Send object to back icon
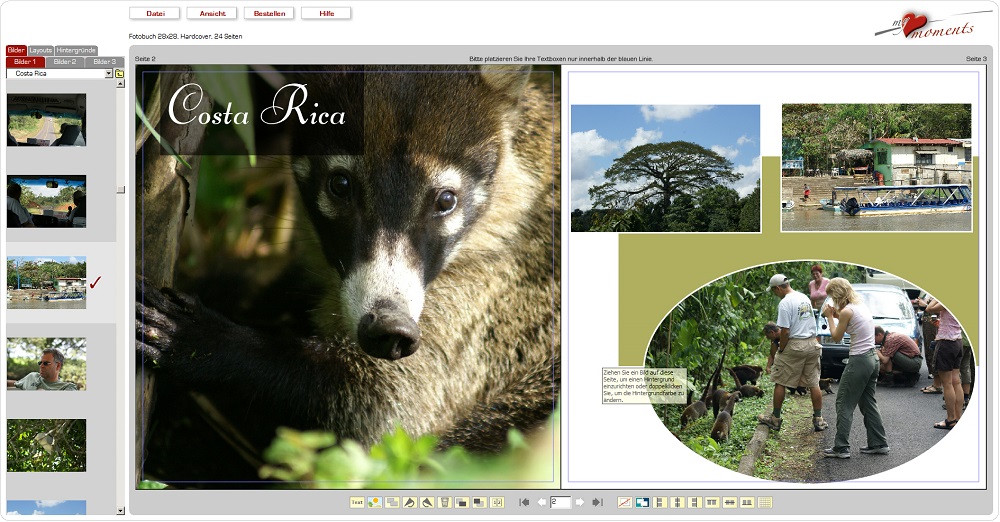This screenshot has width=1000, height=522. [x=480, y=503]
